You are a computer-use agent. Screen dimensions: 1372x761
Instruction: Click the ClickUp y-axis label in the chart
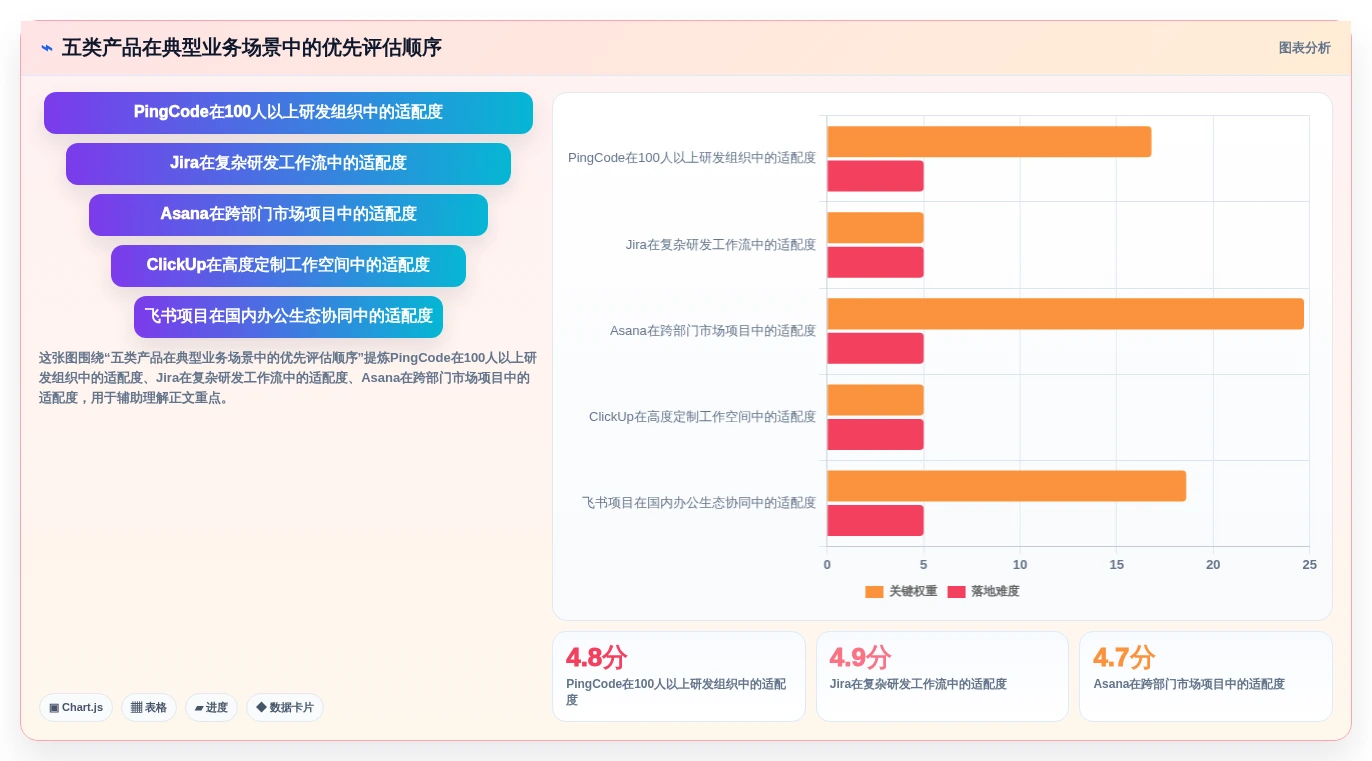pos(702,417)
